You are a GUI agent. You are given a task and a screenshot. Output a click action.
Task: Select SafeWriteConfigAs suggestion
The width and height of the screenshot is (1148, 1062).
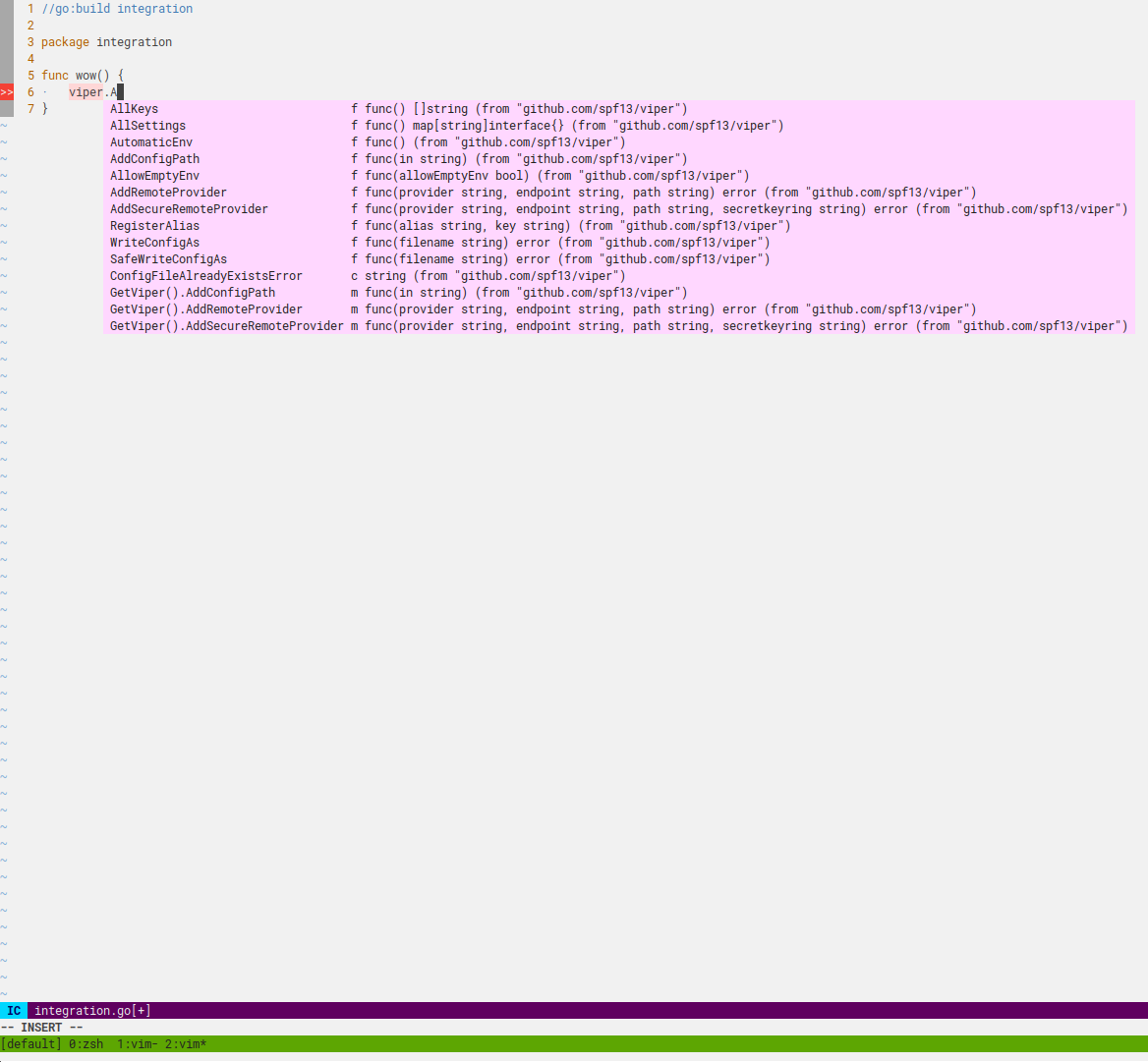click(618, 259)
